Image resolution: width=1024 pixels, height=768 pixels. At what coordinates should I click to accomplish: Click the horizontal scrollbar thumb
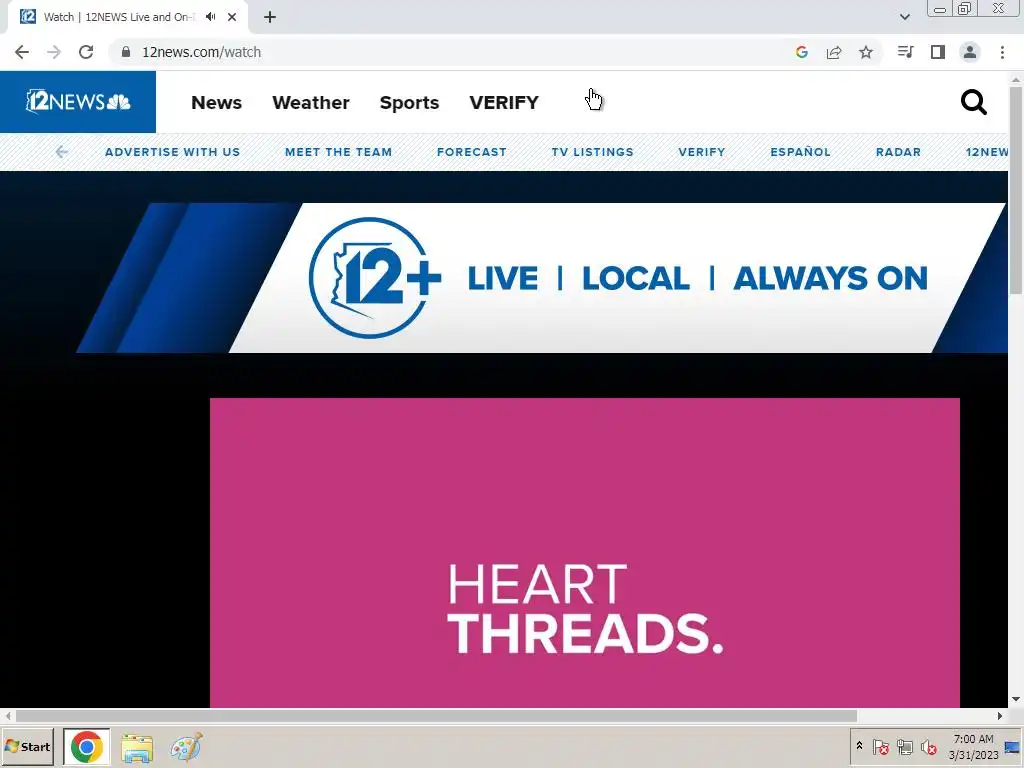pyautogui.click(x=436, y=716)
